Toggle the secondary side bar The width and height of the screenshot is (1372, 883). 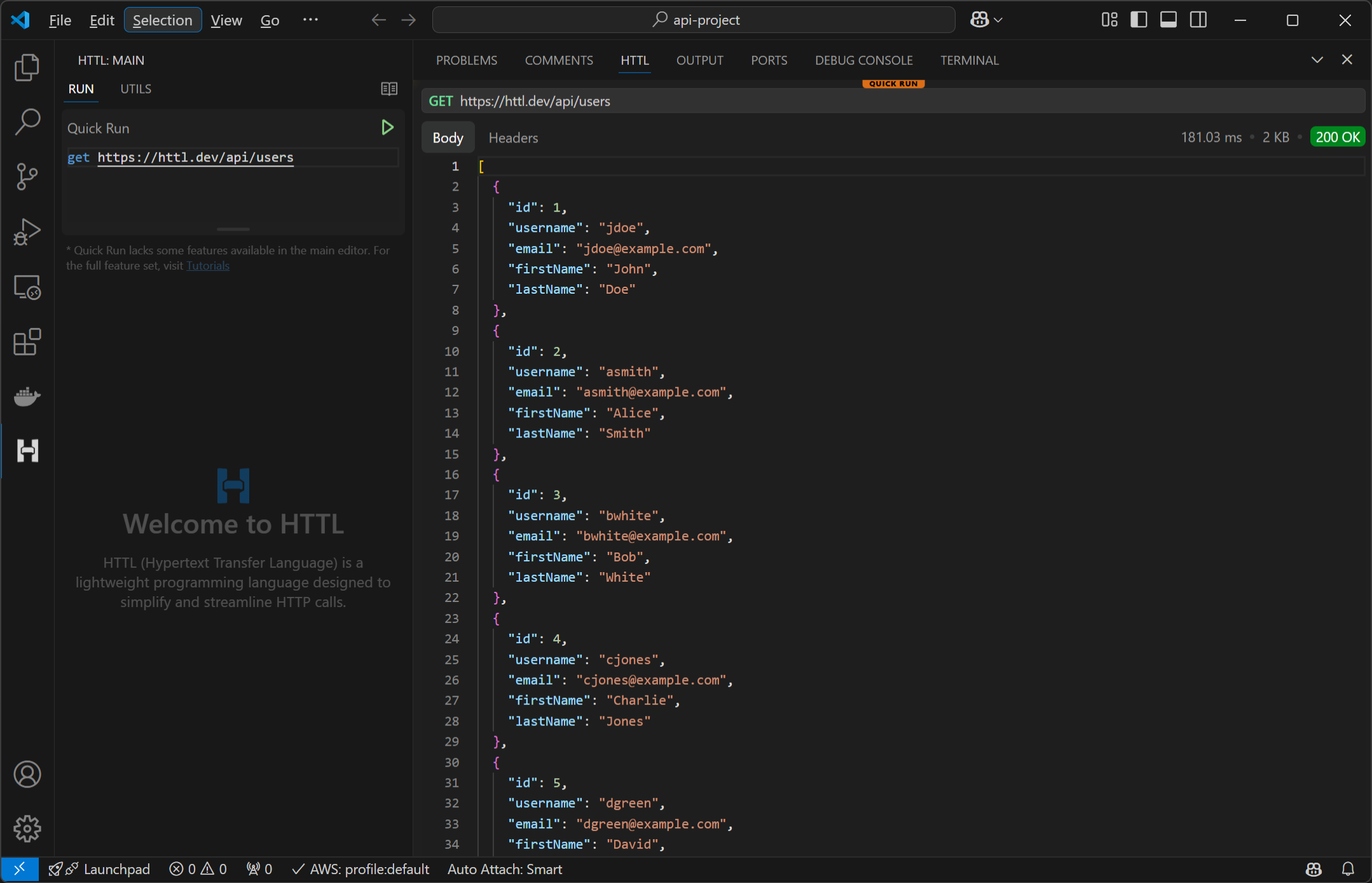tap(1198, 20)
